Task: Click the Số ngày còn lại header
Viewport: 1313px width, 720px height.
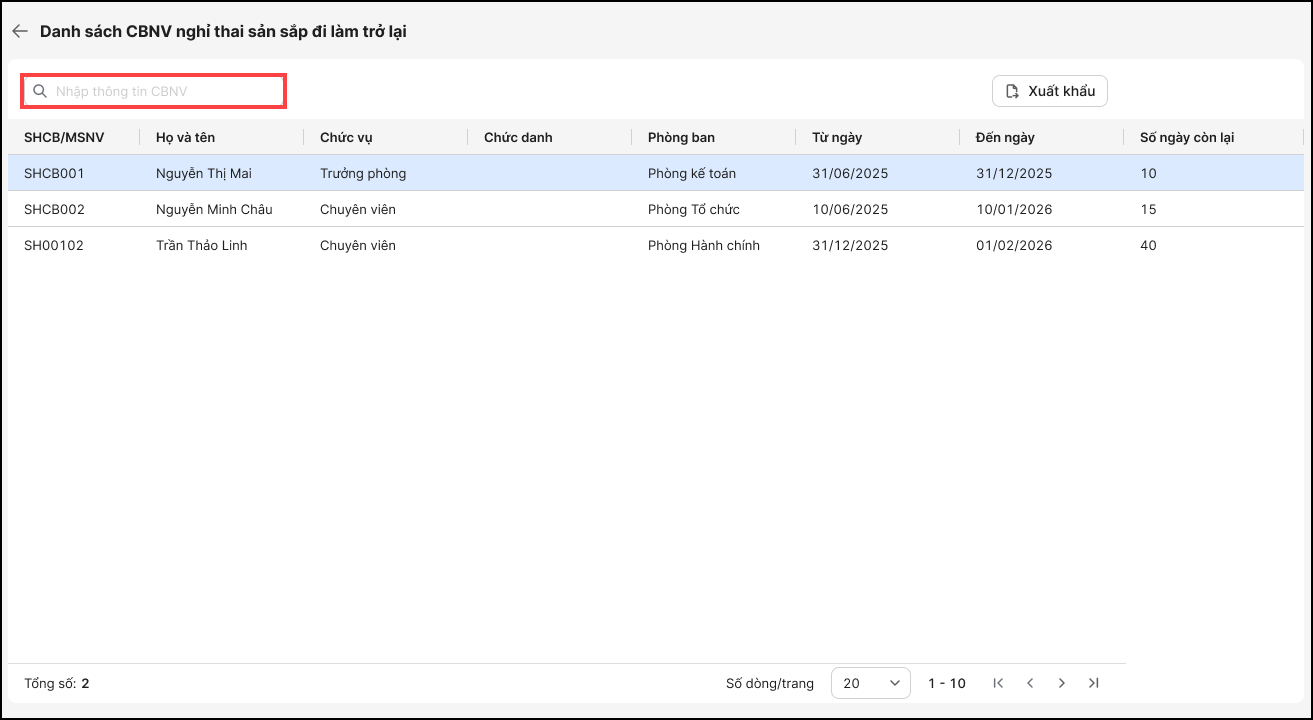Action: tap(1186, 137)
